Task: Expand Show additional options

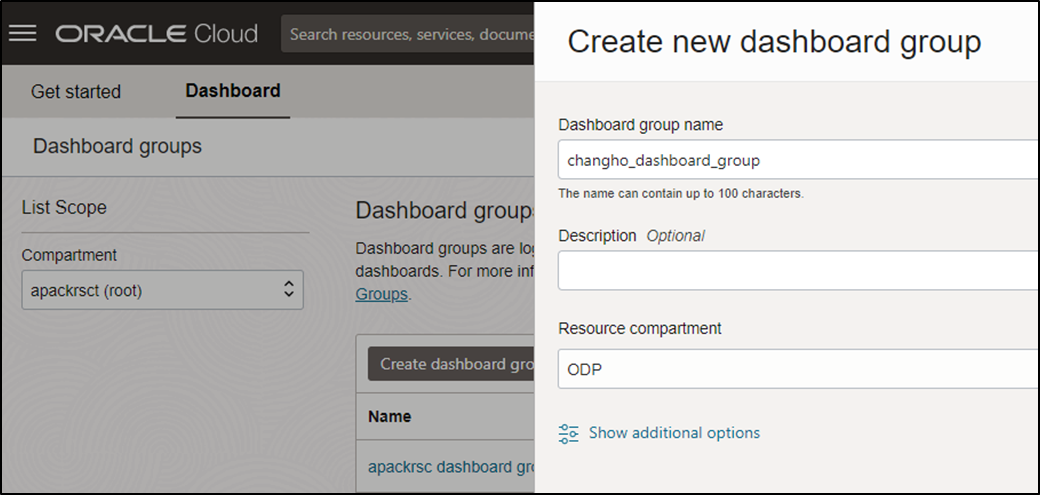Action: pyautogui.click(x=674, y=433)
